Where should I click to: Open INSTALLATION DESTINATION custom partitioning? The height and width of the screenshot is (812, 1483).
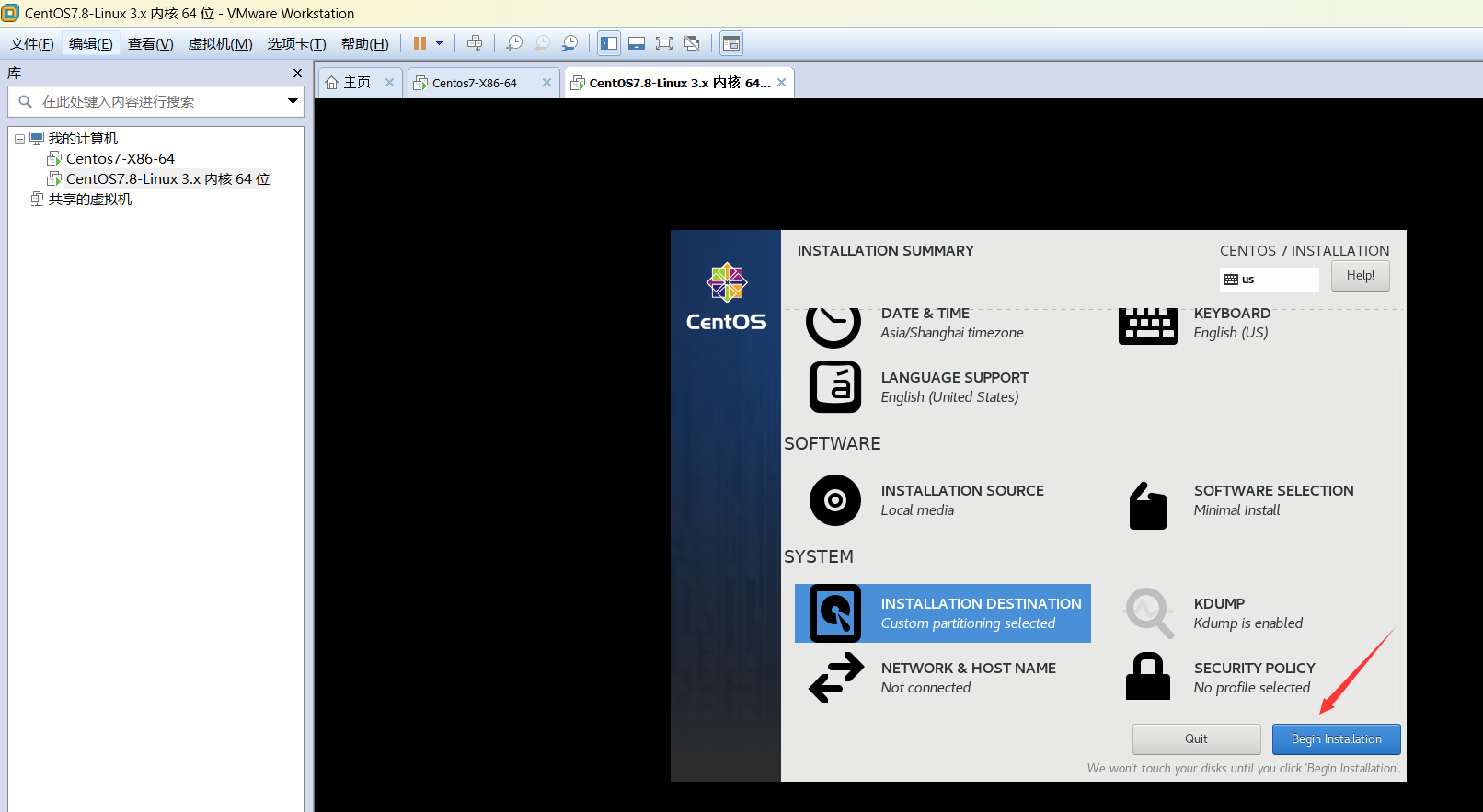(x=943, y=613)
